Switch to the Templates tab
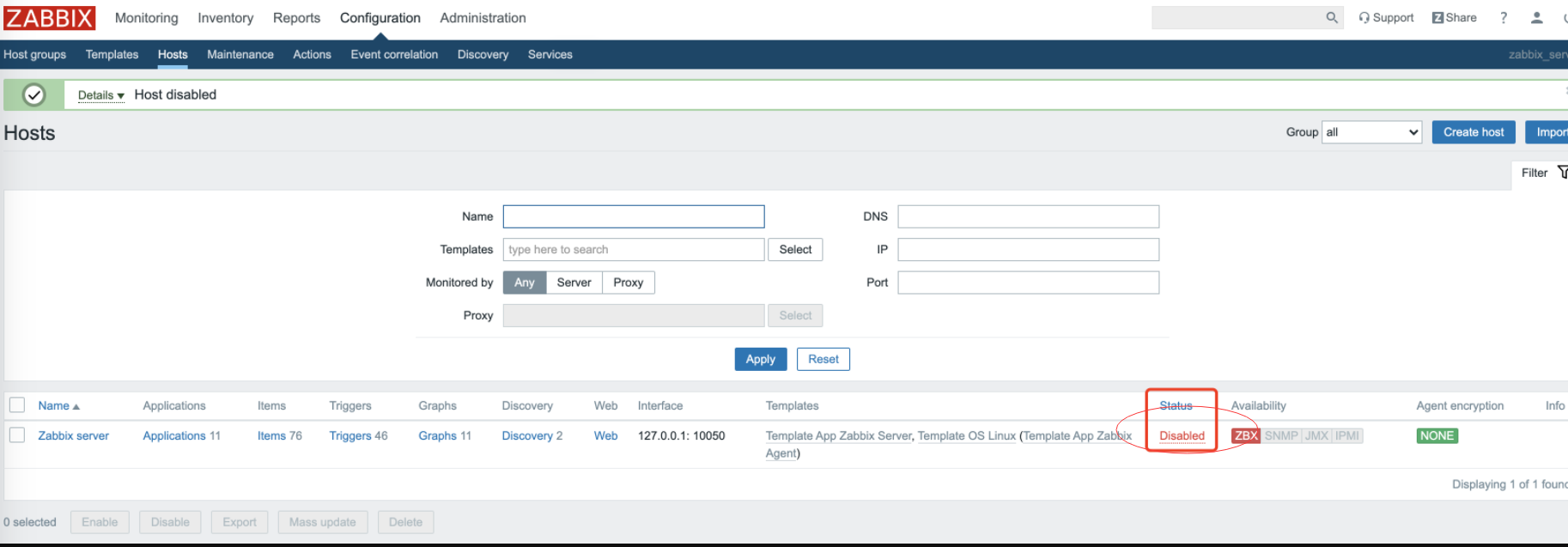Image resolution: width=1568 pixels, height=547 pixels. (x=112, y=55)
